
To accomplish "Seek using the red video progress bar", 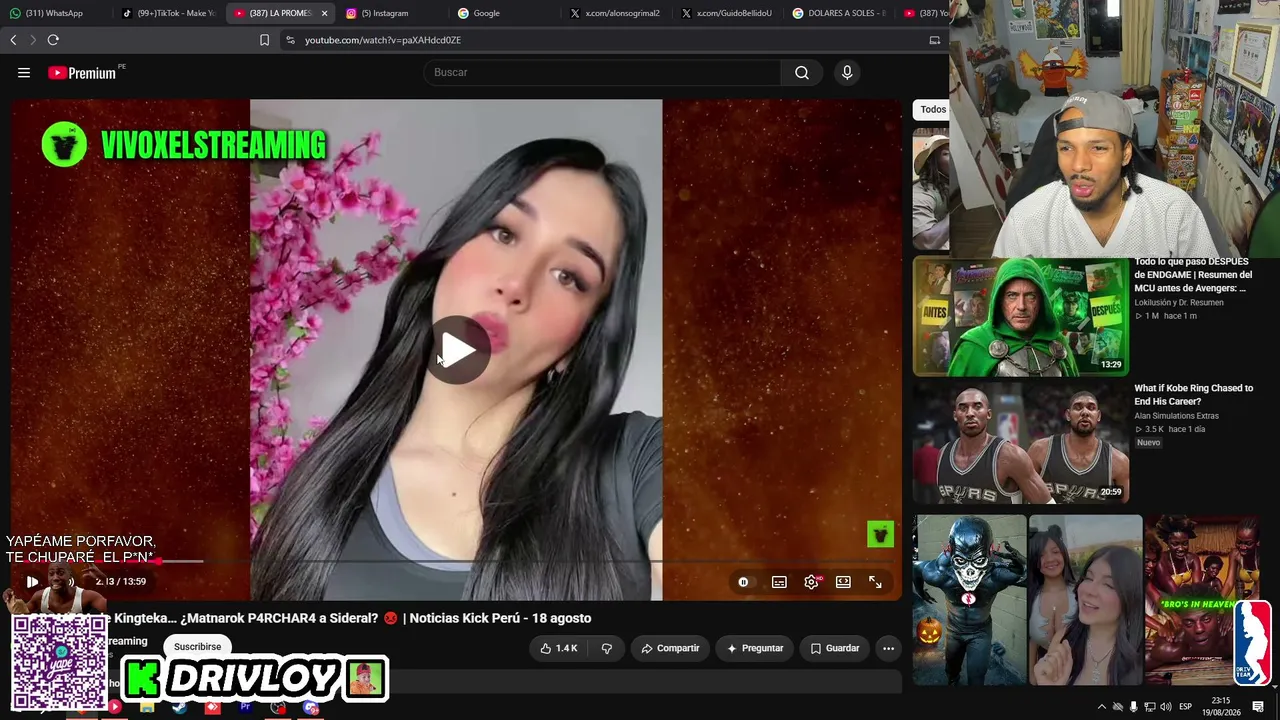I will click(x=455, y=561).
